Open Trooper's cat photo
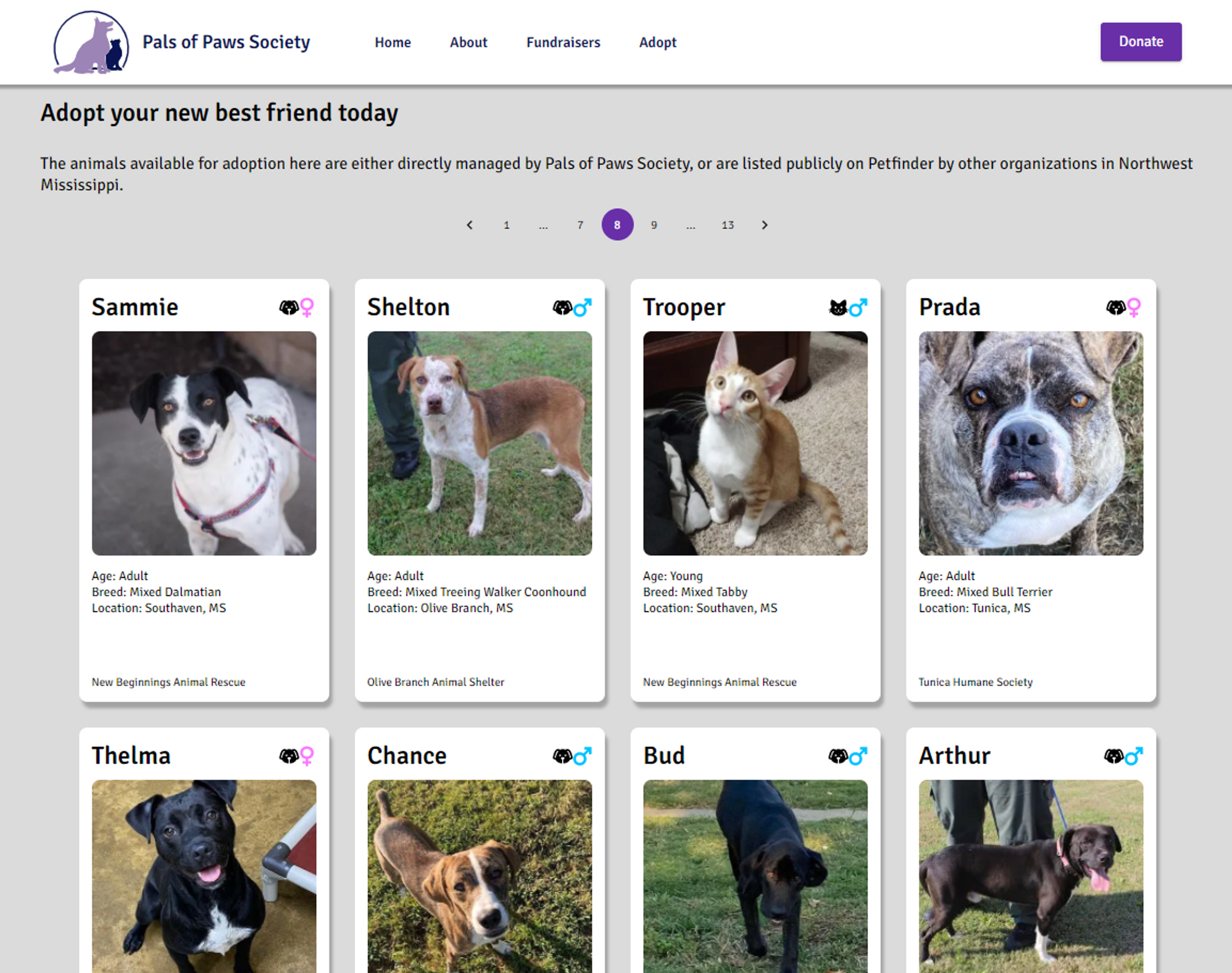Image resolution: width=1232 pixels, height=973 pixels. click(x=755, y=443)
